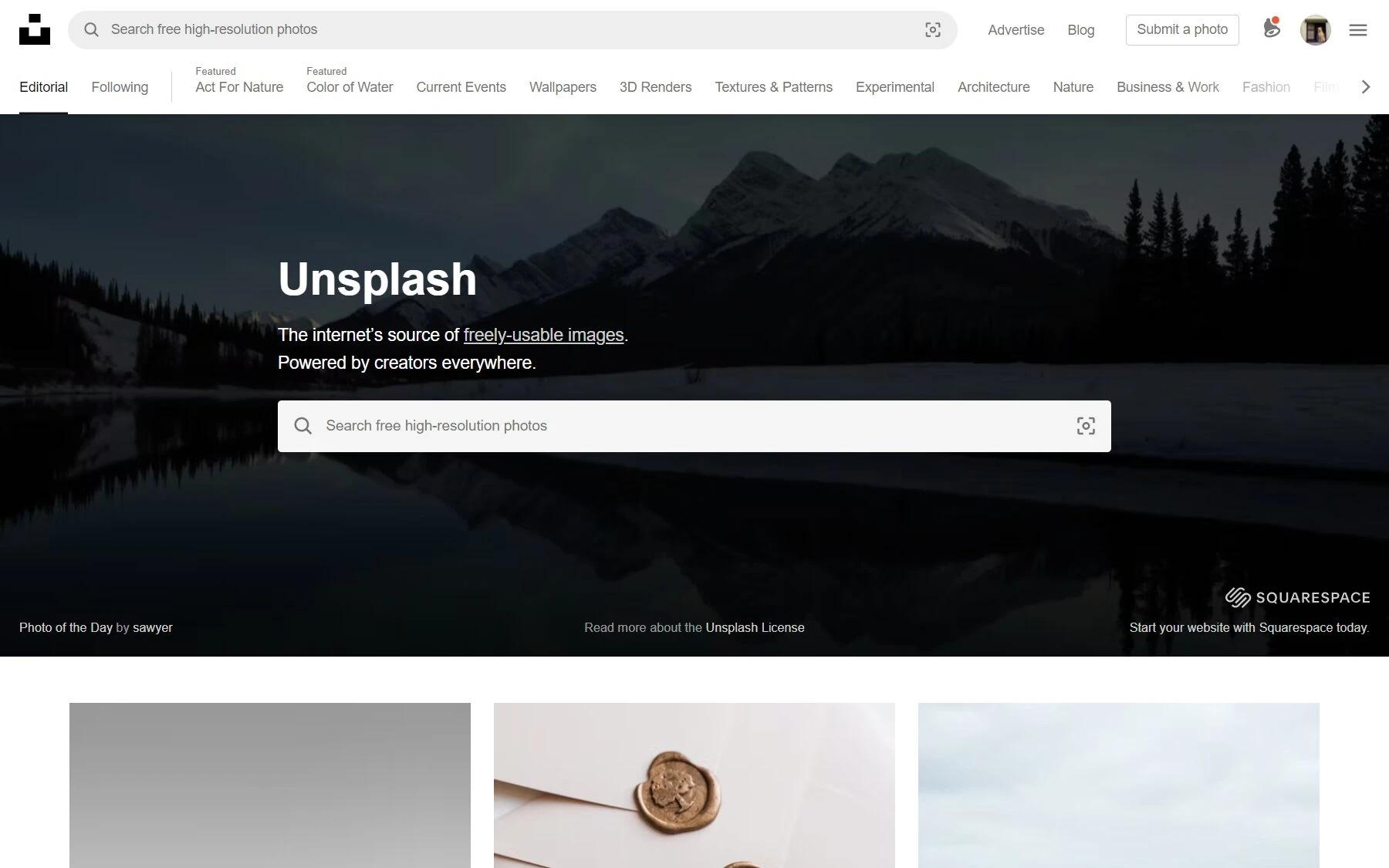Open visual search in top search bar
Viewport: 1389px width, 868px height.
coord(933,29)
